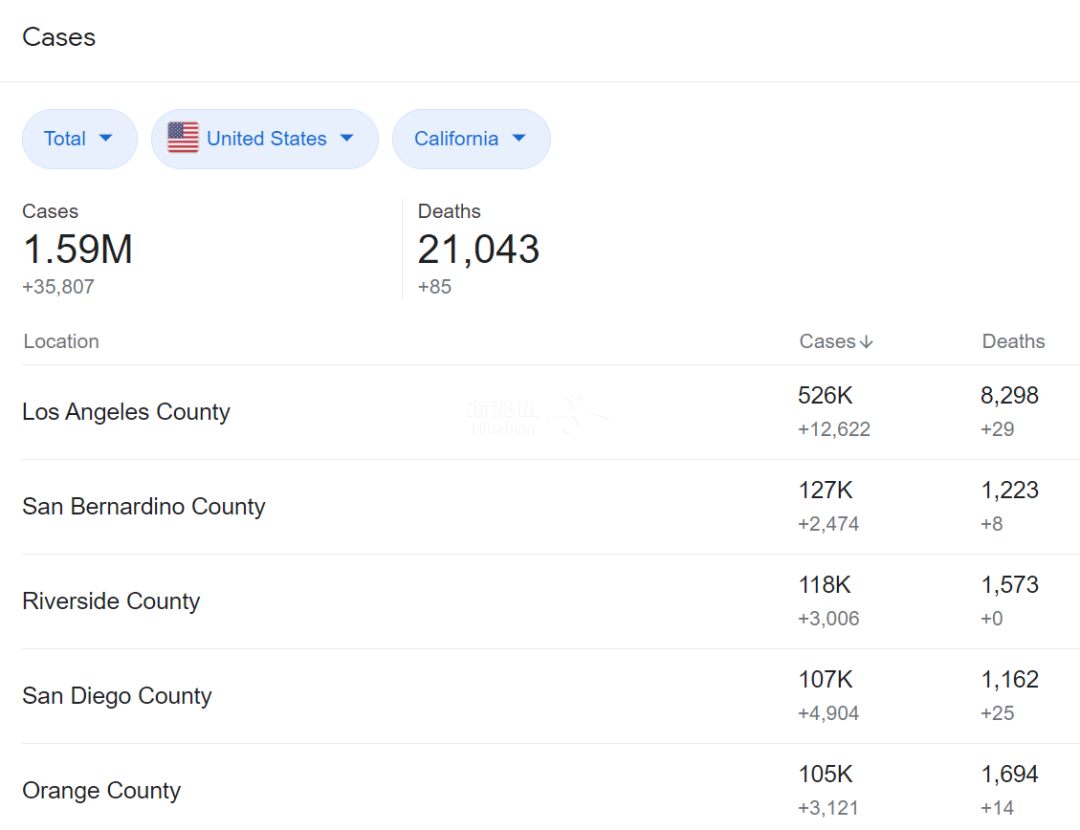Click San Diego County 107K cases value
The width and height of the screenshot is (1080, 830).
825,680
